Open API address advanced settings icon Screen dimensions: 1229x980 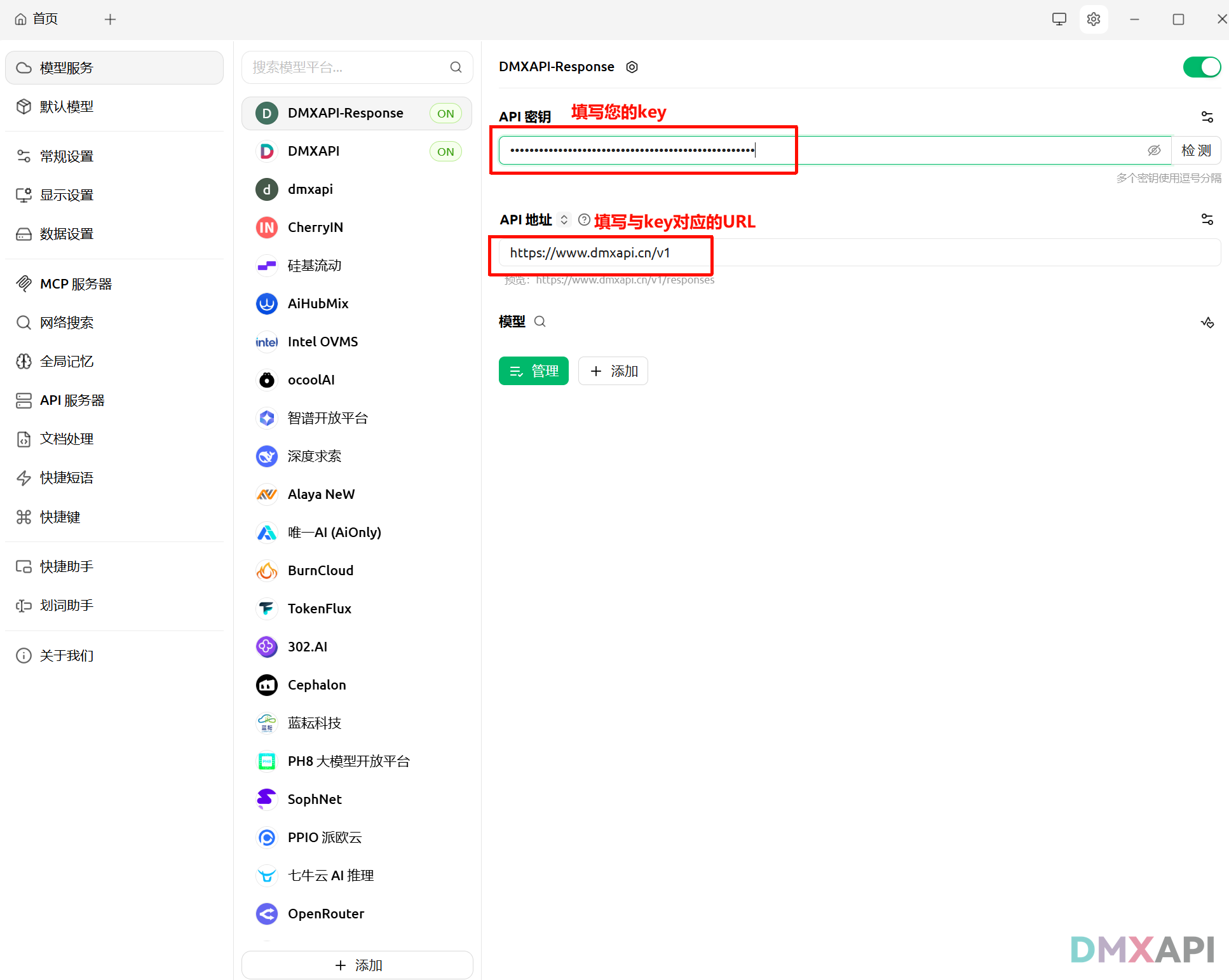(x=1207, y=219)
